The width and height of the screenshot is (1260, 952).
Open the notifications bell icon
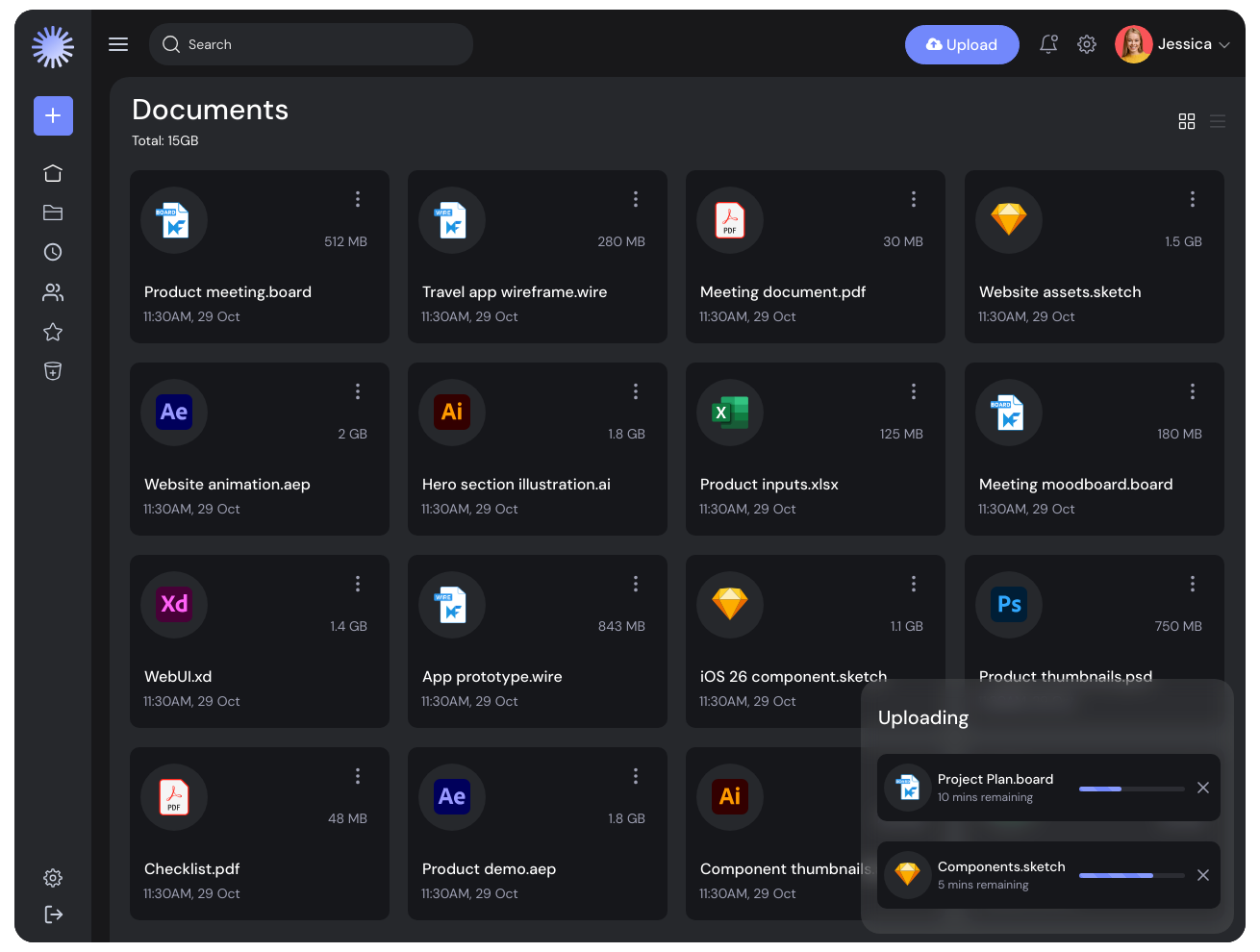click(1048, 44)
